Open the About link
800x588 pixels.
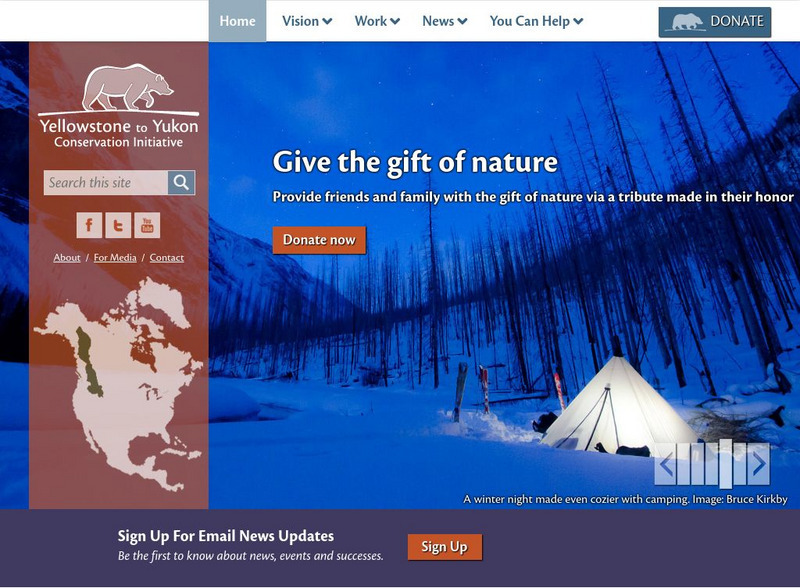tap(67, 258)
